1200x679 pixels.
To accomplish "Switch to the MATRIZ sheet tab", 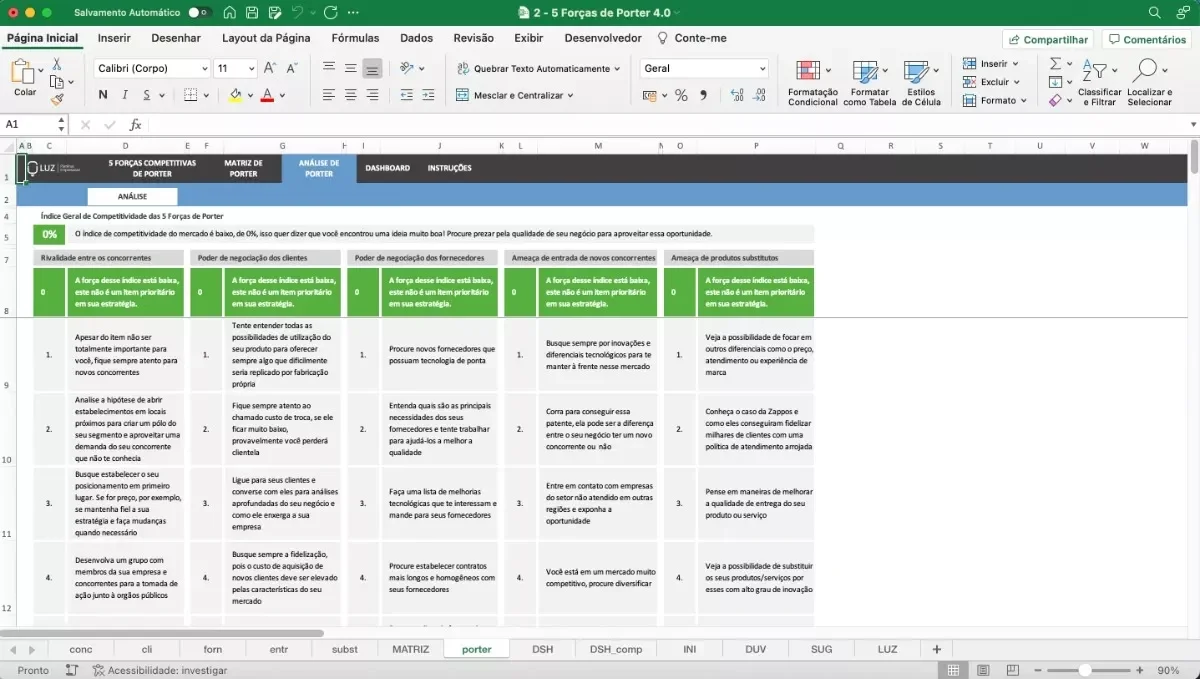I will click(410, 649).
